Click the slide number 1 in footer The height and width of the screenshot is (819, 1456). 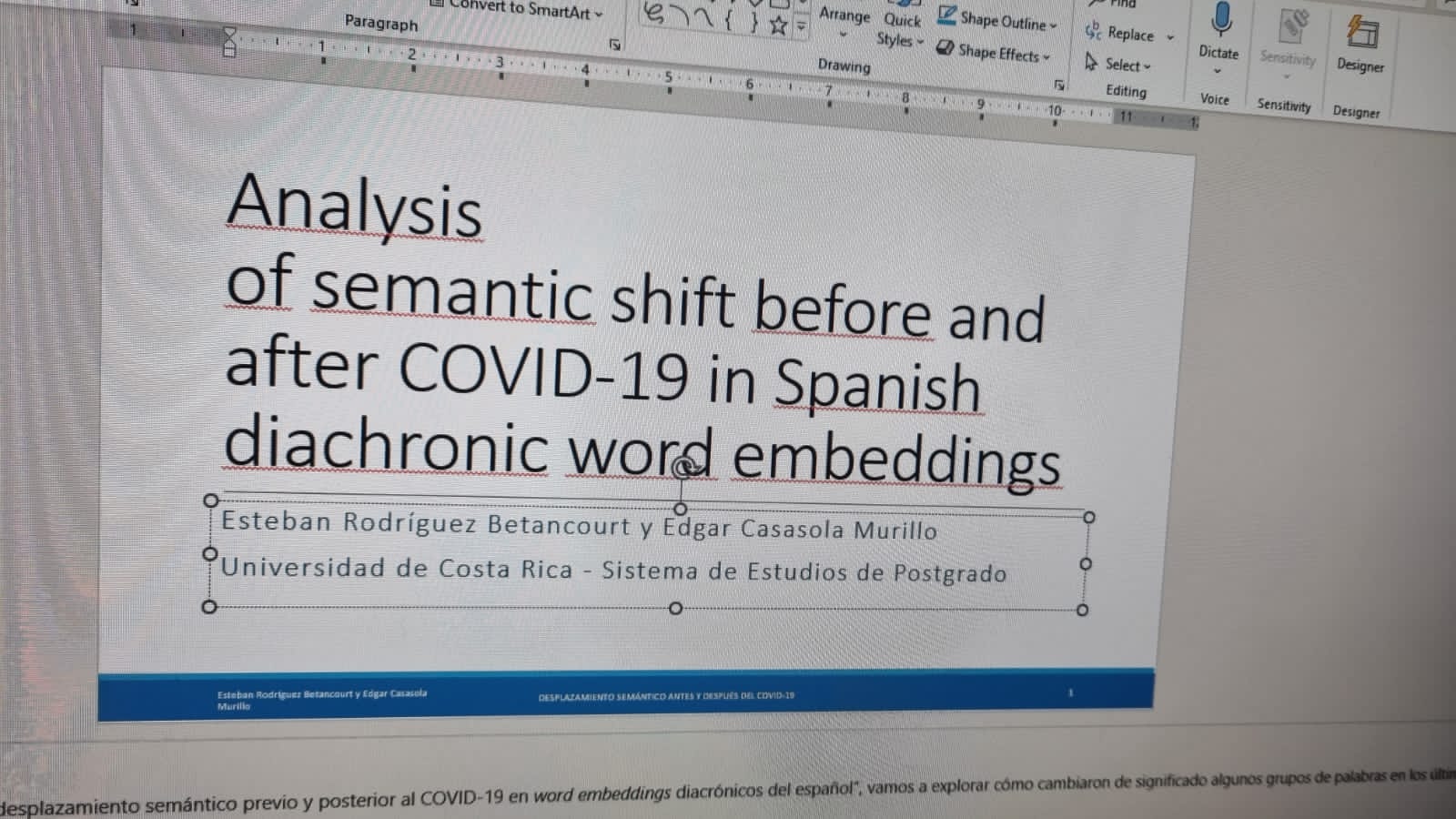1070,693
